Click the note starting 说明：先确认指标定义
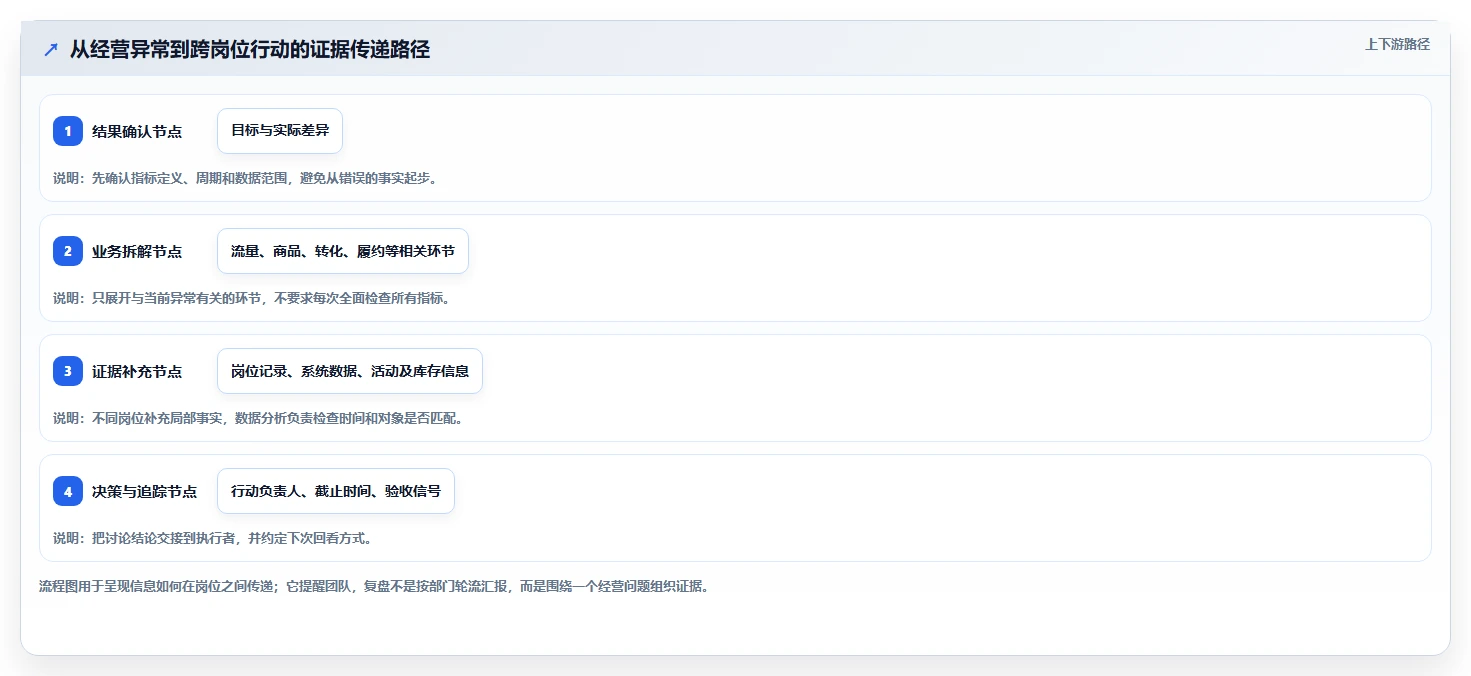 pos(245,178)
